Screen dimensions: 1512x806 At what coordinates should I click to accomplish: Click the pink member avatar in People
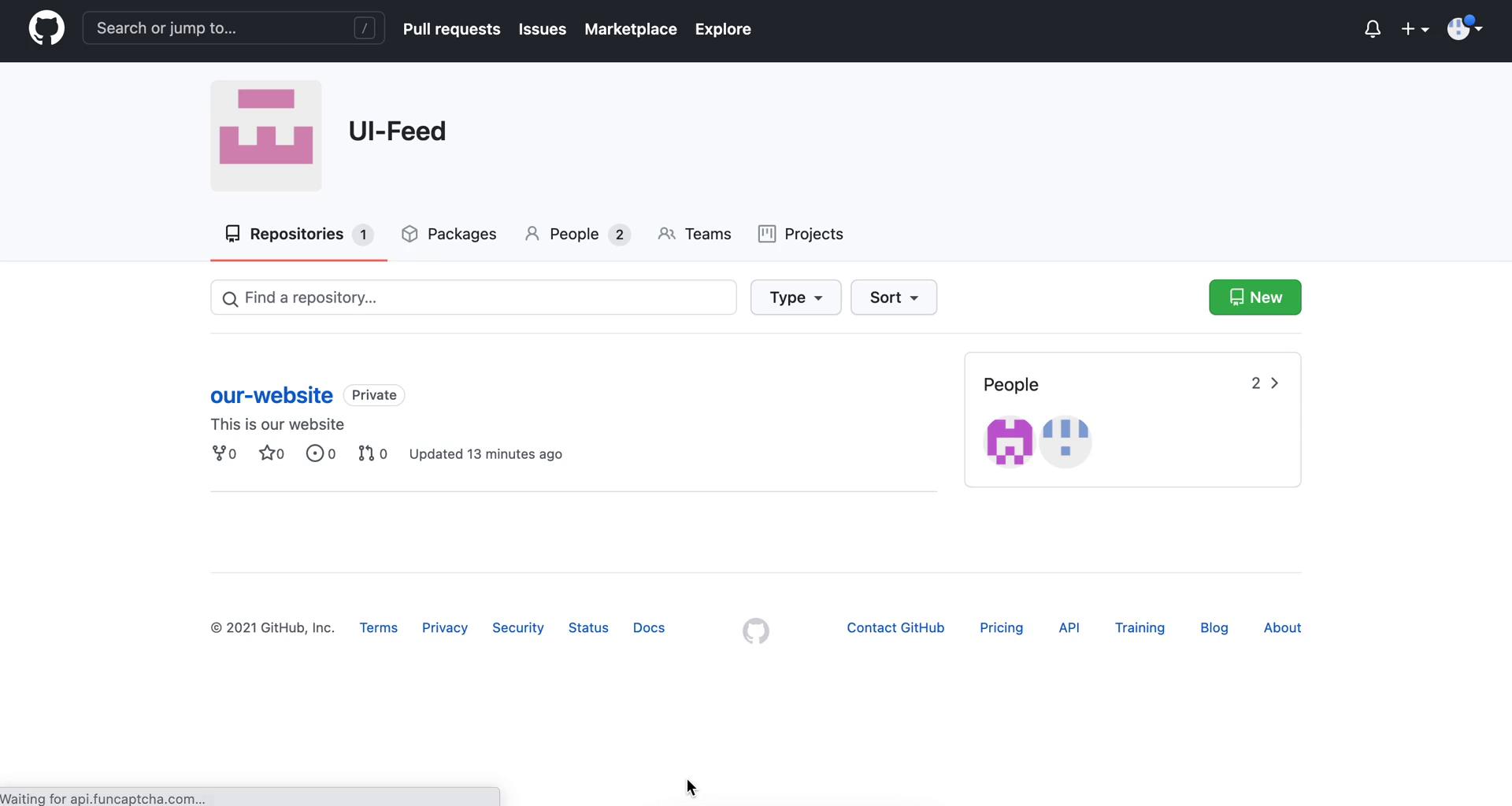[1010, 441]
